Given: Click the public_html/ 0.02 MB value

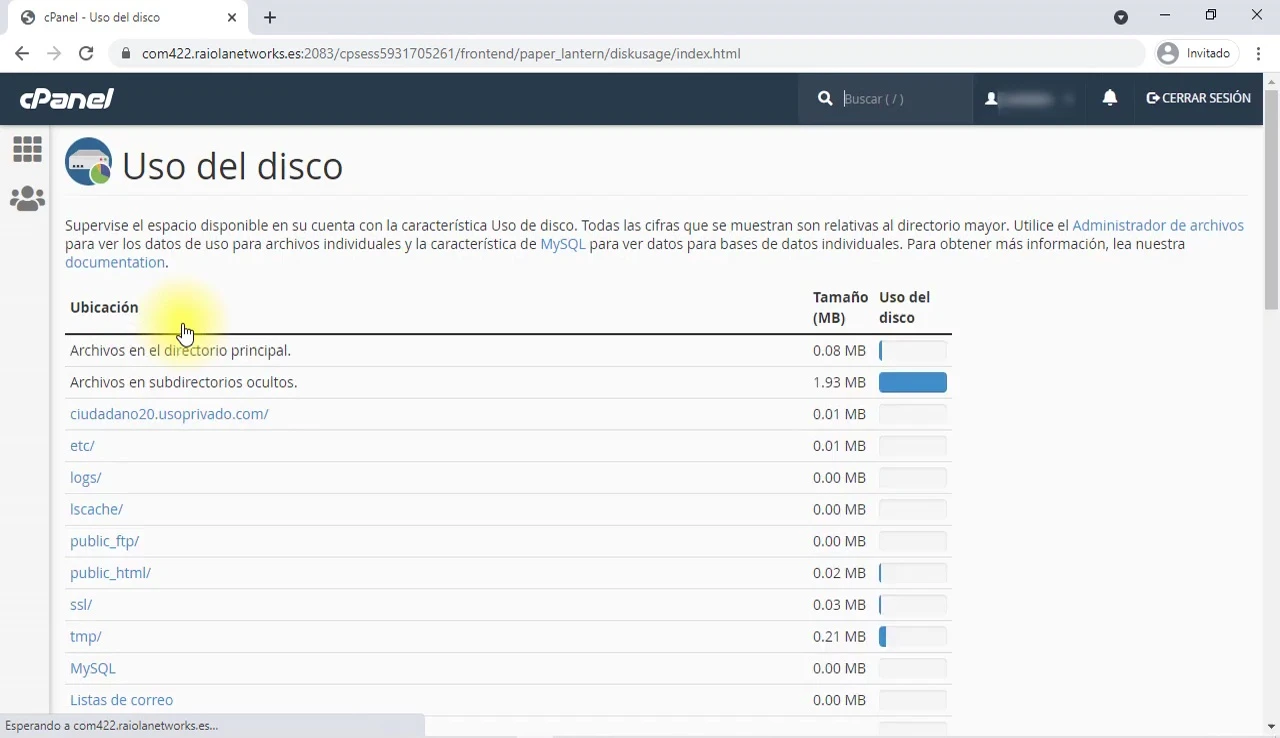Looking at the screenshot, I should pos(839,573).
